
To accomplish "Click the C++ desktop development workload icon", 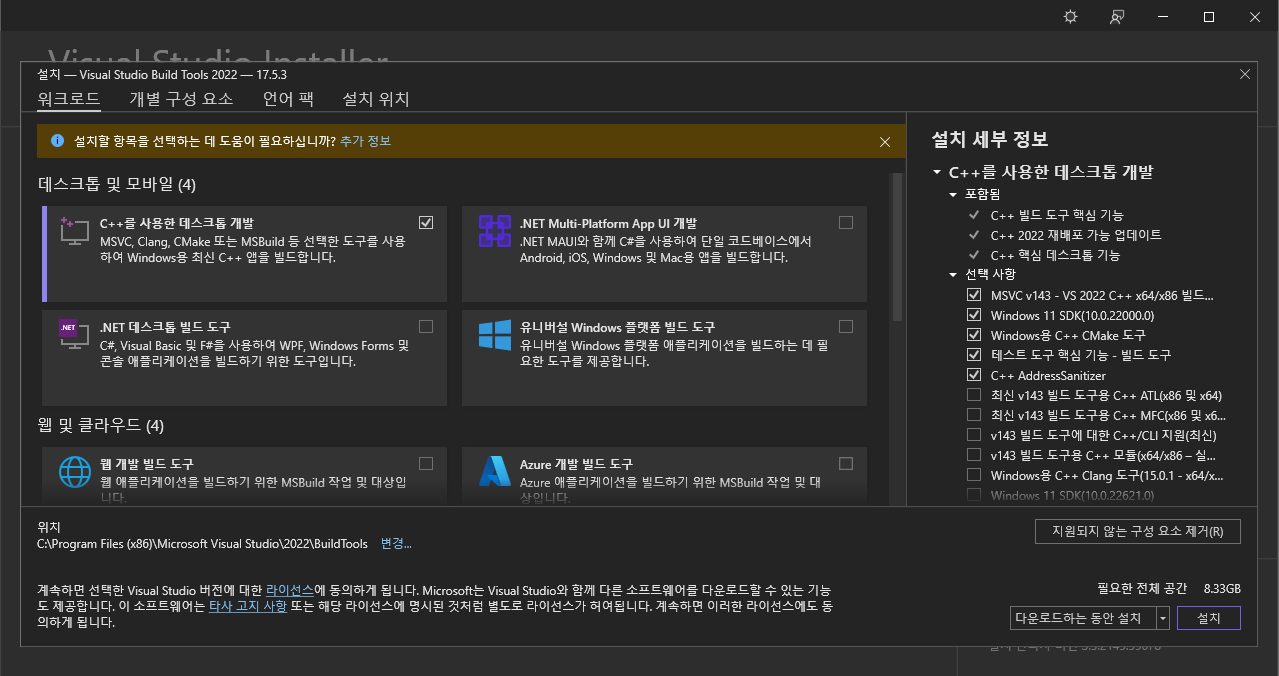I will (75, 231).
